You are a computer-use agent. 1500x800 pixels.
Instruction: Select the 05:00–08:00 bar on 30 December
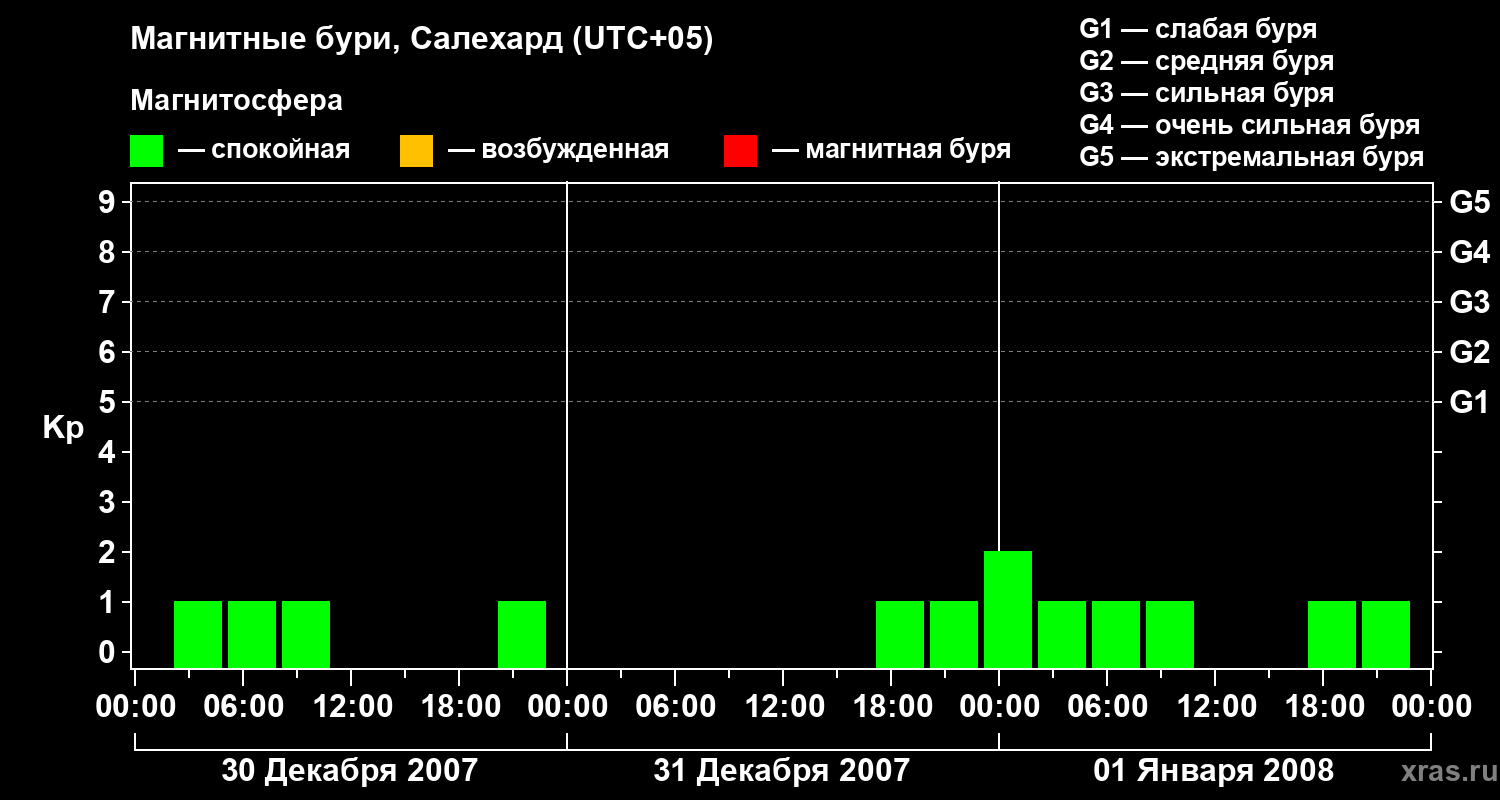(252, 634)
